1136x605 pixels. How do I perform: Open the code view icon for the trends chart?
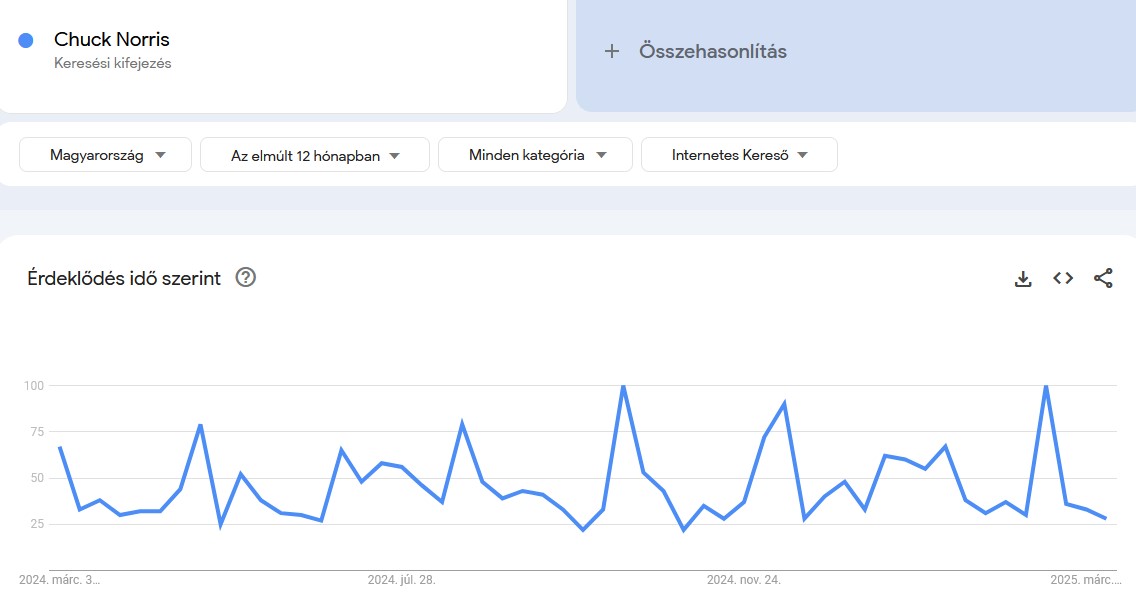tap(1063, 278)
